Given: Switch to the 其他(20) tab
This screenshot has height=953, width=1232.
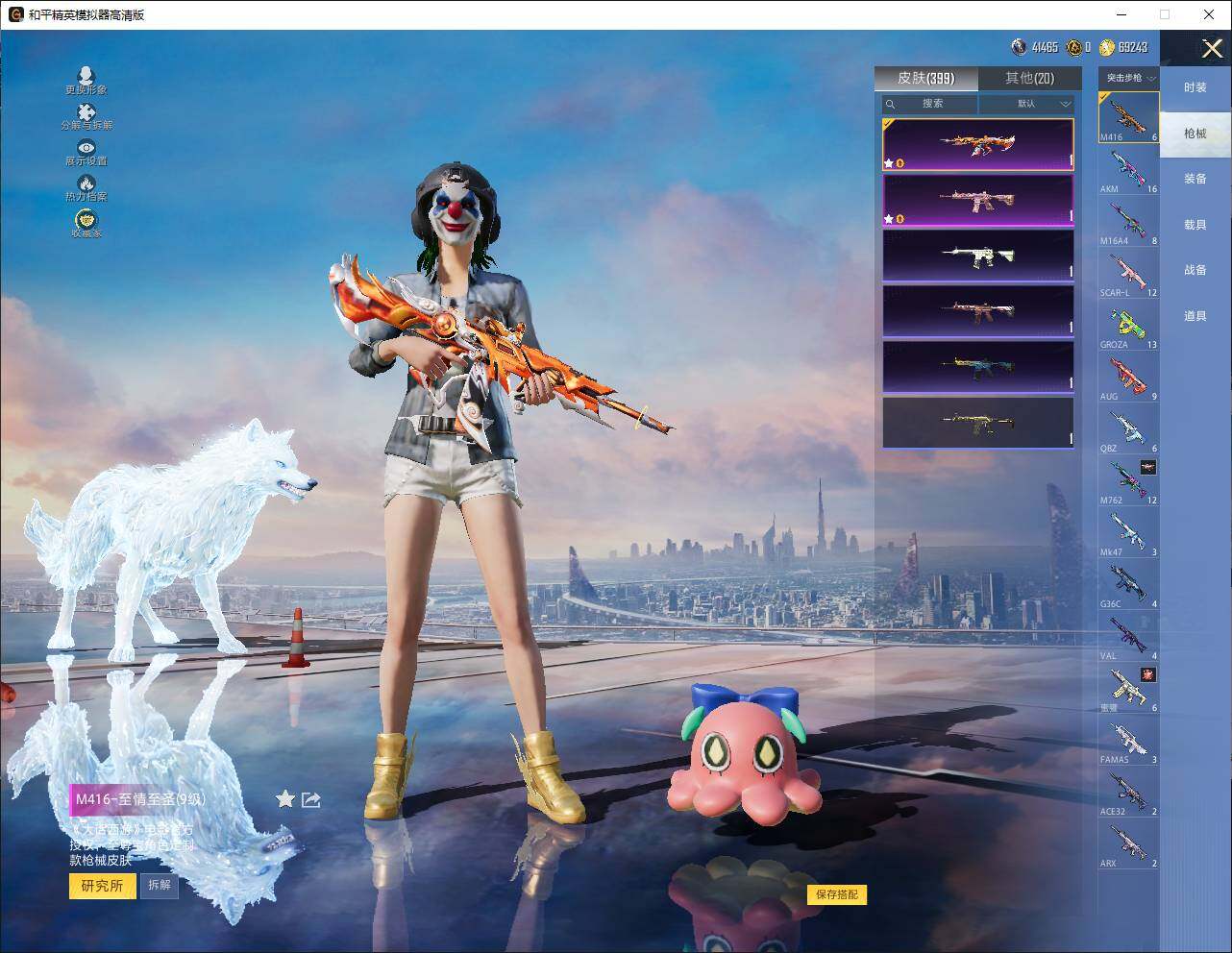Looking at the screenshot, I should coord(1029,78).
